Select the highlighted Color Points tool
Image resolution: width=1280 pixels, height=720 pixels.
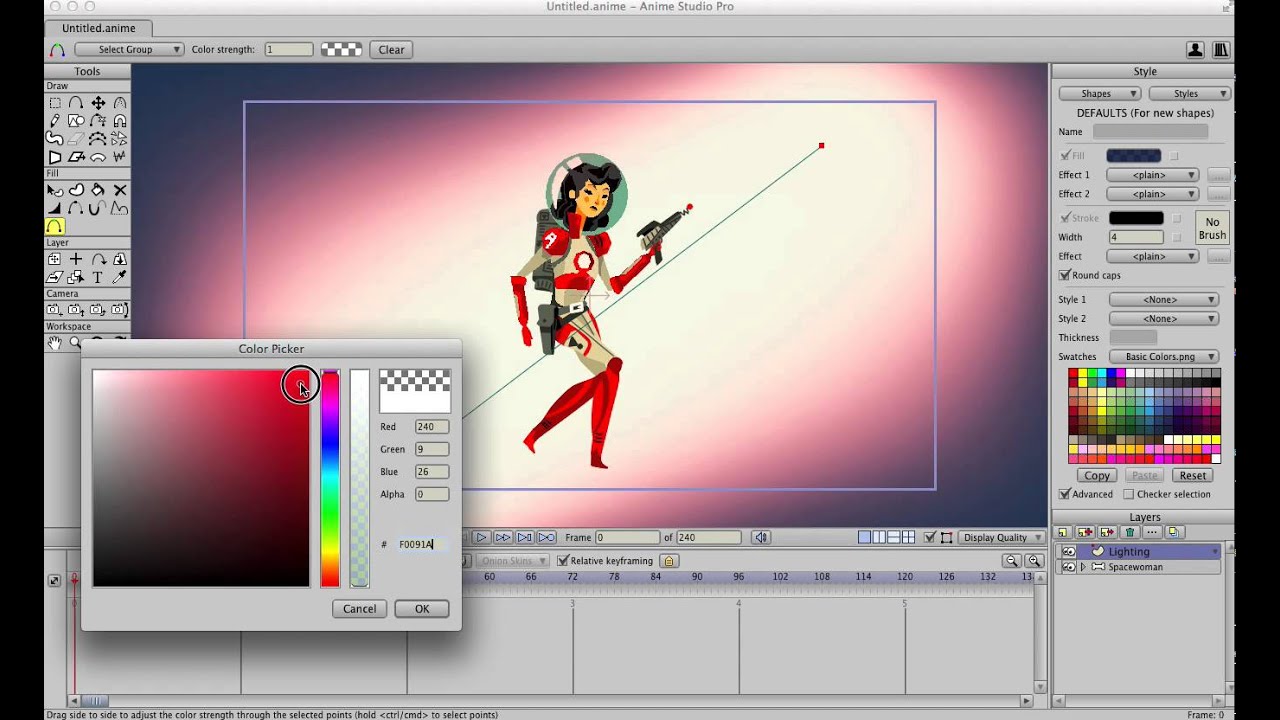[55, 227]
